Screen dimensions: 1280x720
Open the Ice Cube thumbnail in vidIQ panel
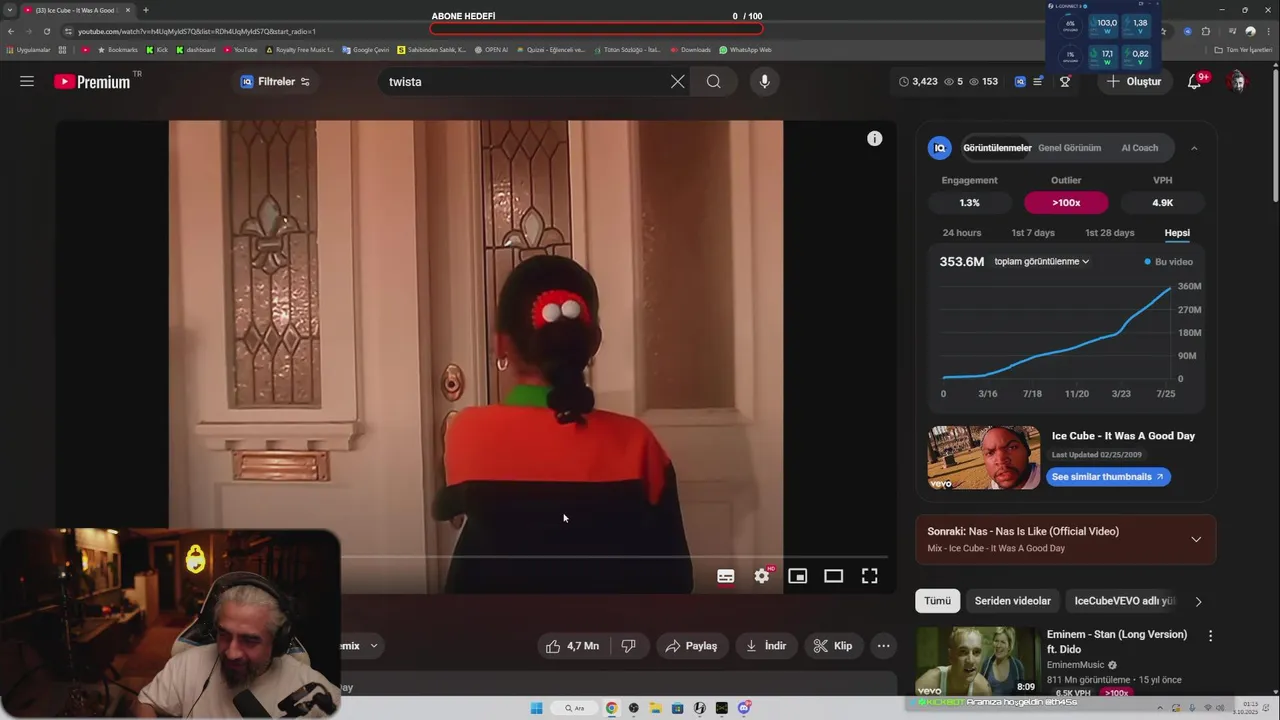click(983, 458)
